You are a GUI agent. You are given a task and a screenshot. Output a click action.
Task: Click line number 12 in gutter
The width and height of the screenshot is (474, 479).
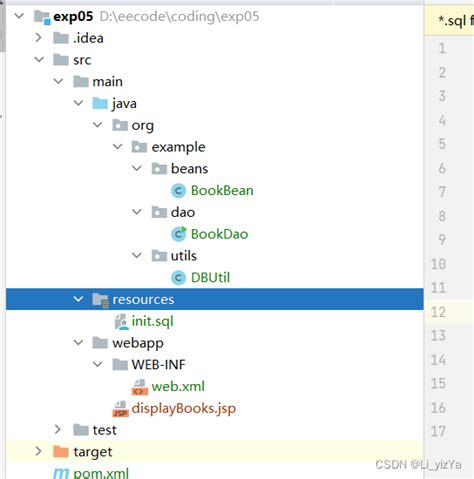point(438,312)
